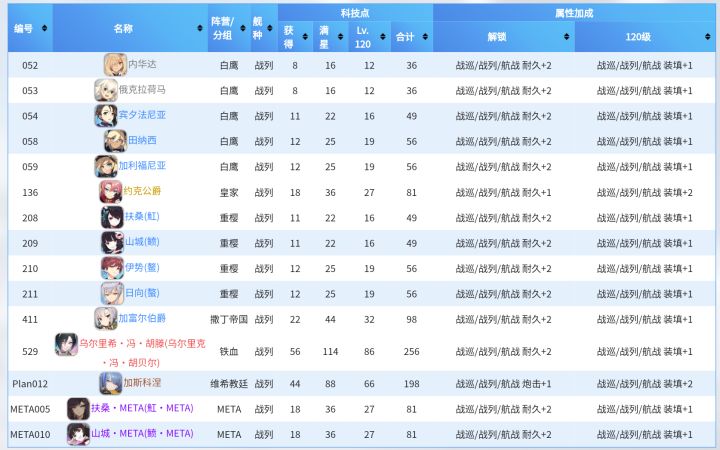Open the 田纳西 ship link
This screenshot has width=720, height=450.
[142, 140]
